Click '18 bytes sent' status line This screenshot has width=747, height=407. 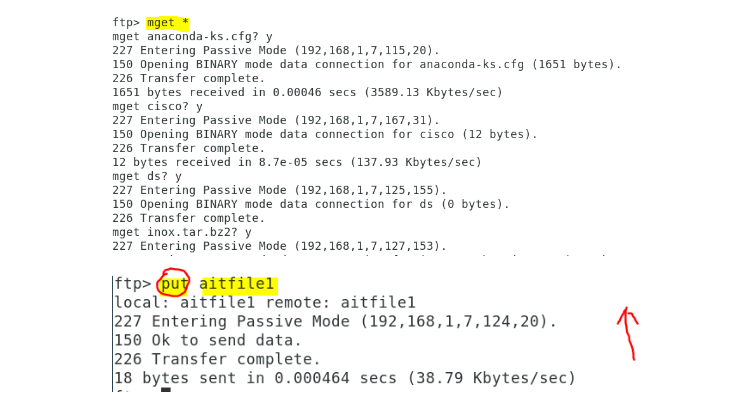344,378
